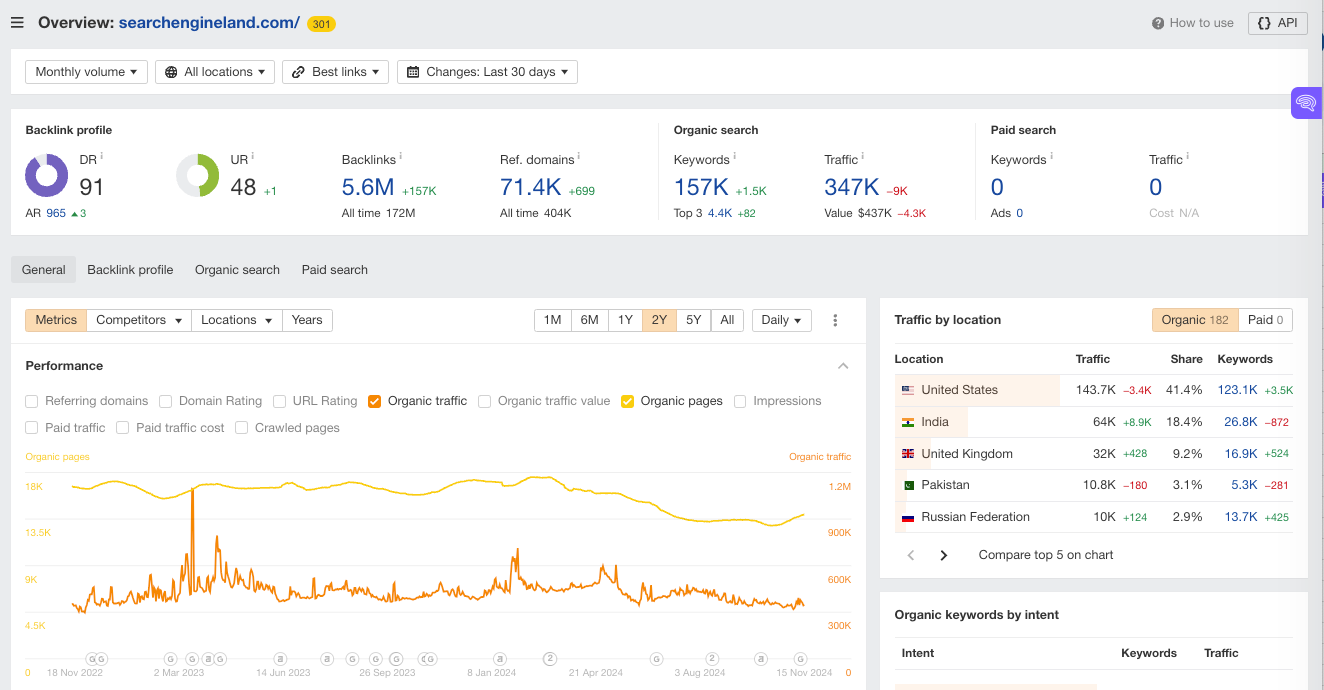This screenshot has height=690, width=1324.
Task: Click info icon beside Organic Traffic
Action: 863,156
